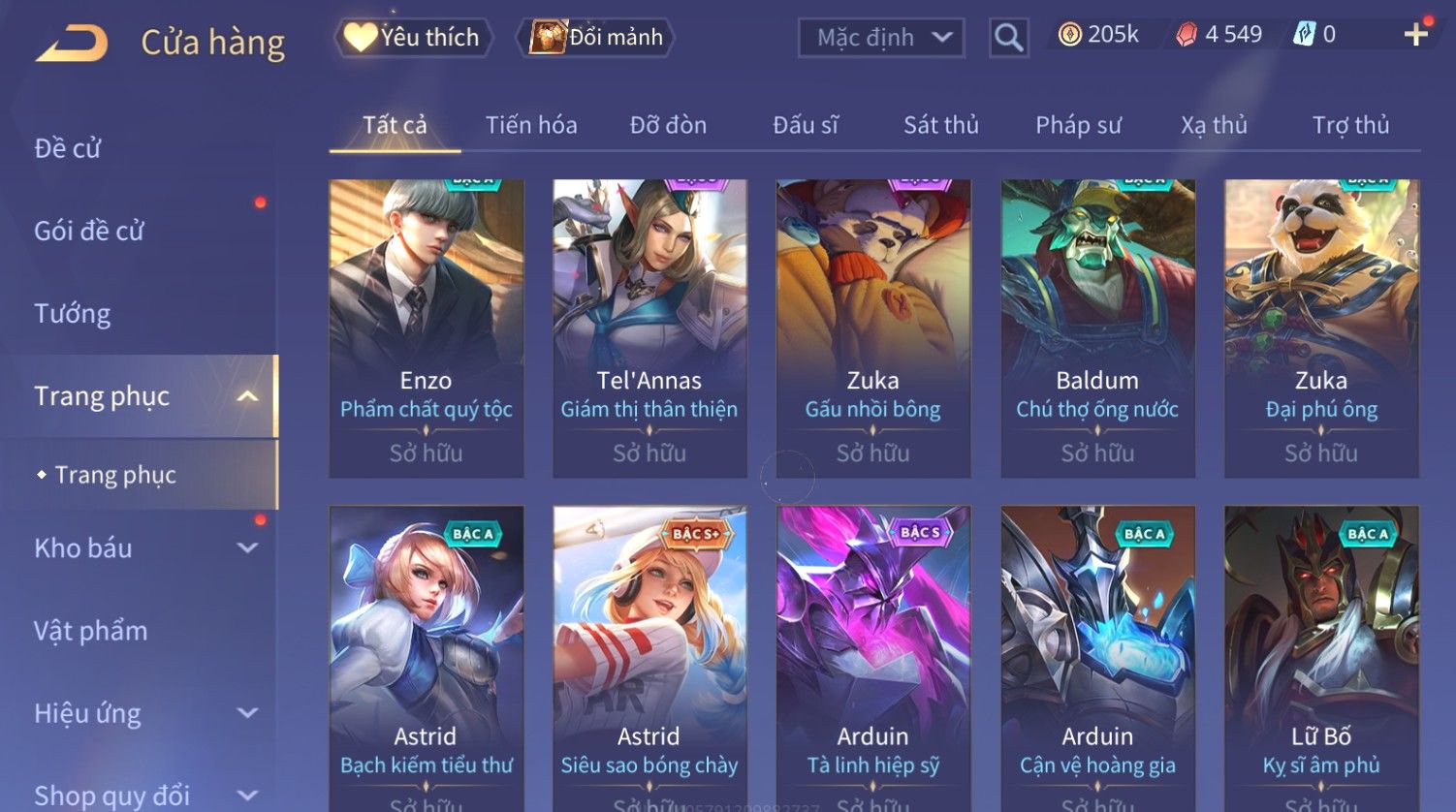1456x812 pixels.
Task: Open Tướng in the sidebar
Action: [x=73, y=314]
